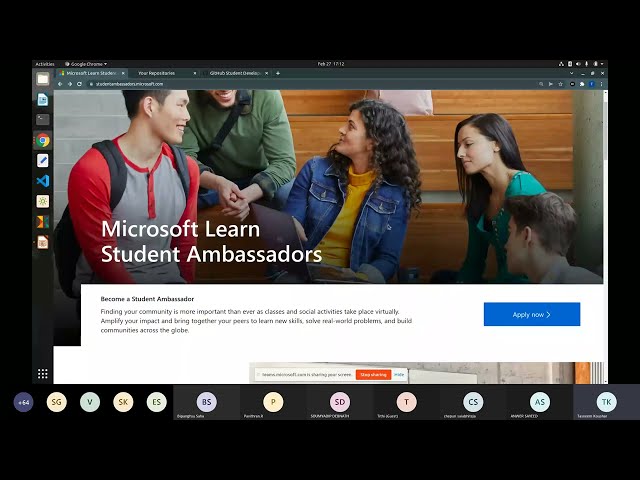Show applications grid in dock
Screen dimensions: 640x480
(x=42, y=373)
